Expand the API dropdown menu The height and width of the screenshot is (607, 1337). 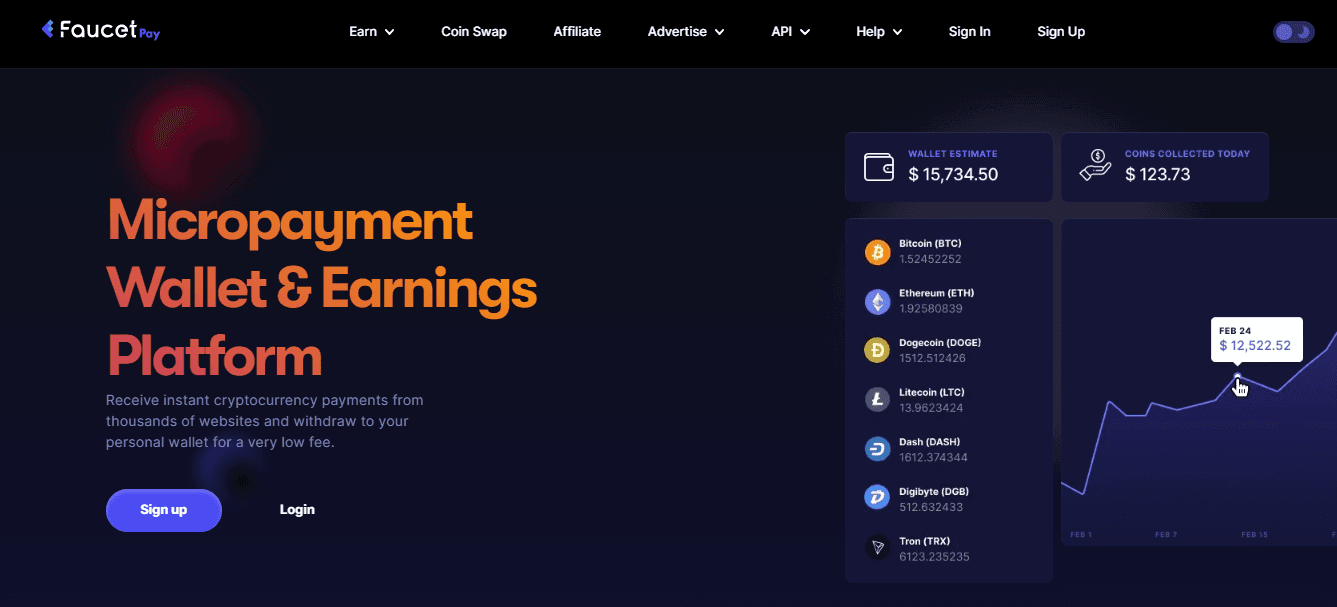click(x=790, y=31)
